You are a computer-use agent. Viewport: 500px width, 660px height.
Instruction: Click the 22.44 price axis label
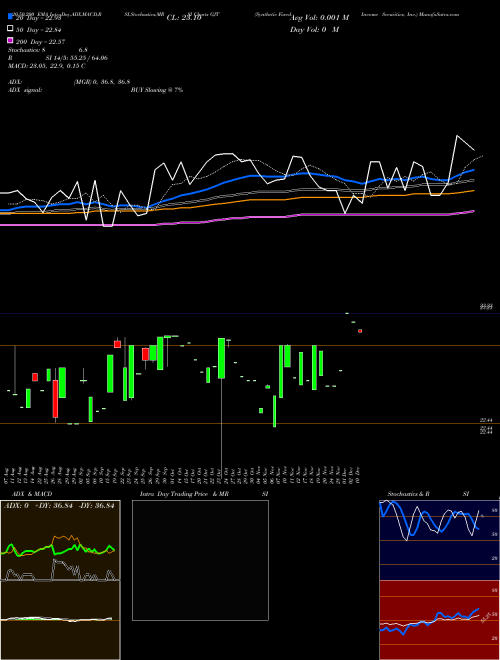click(486, 420)
